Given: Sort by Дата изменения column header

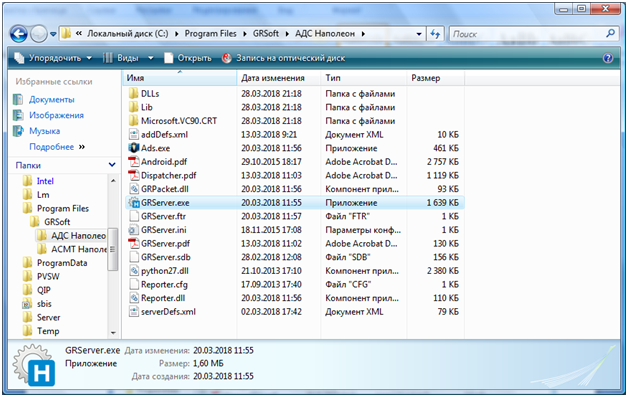Looking at the screenshot, I should click(x=279, y=78).
